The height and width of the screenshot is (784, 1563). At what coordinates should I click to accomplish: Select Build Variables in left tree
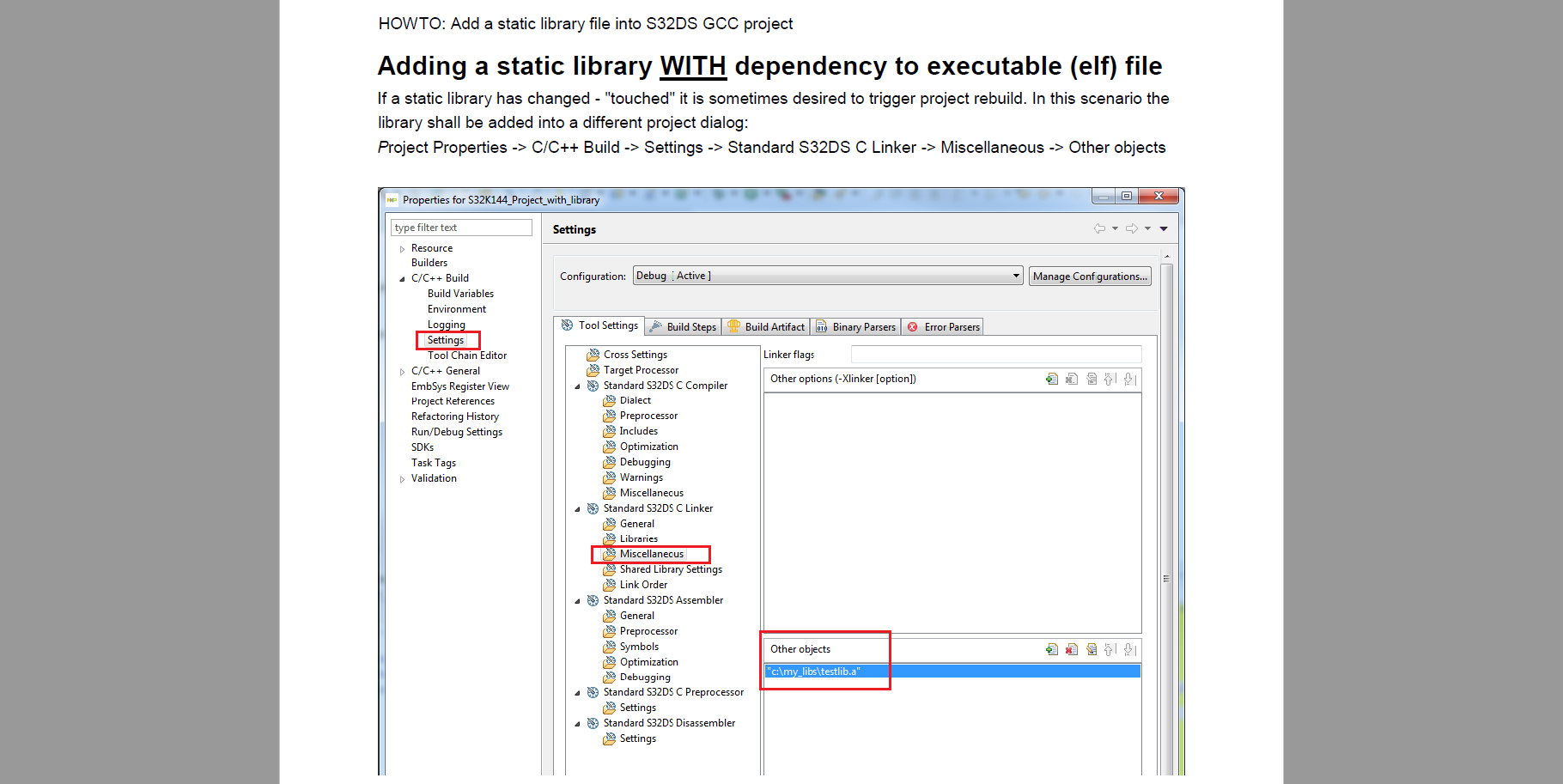pos(460,294)
